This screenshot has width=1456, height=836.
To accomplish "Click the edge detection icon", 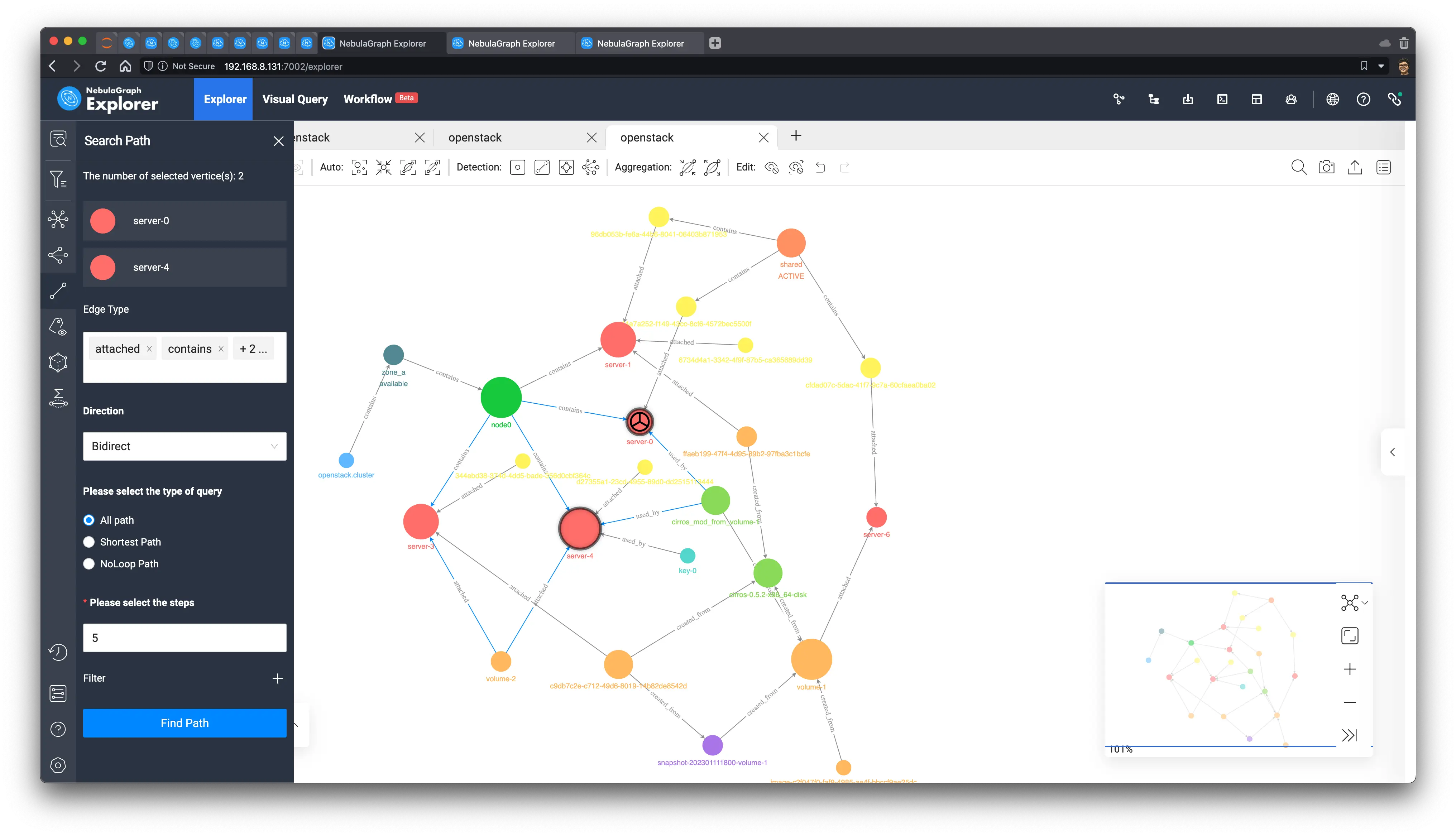I will pos(542,167).
